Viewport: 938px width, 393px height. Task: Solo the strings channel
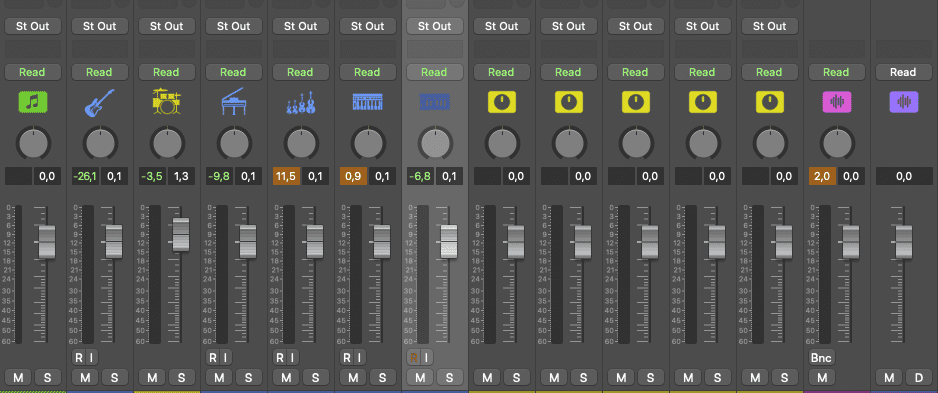click(315, 377)
